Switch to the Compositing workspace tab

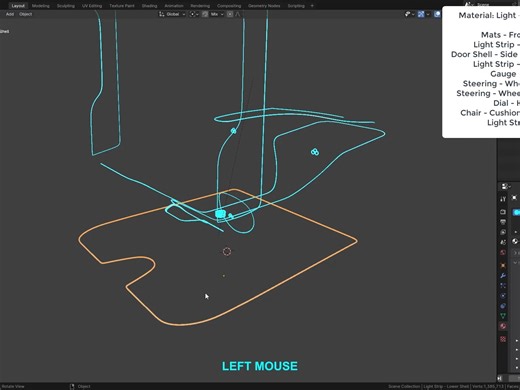click(229, 6)
